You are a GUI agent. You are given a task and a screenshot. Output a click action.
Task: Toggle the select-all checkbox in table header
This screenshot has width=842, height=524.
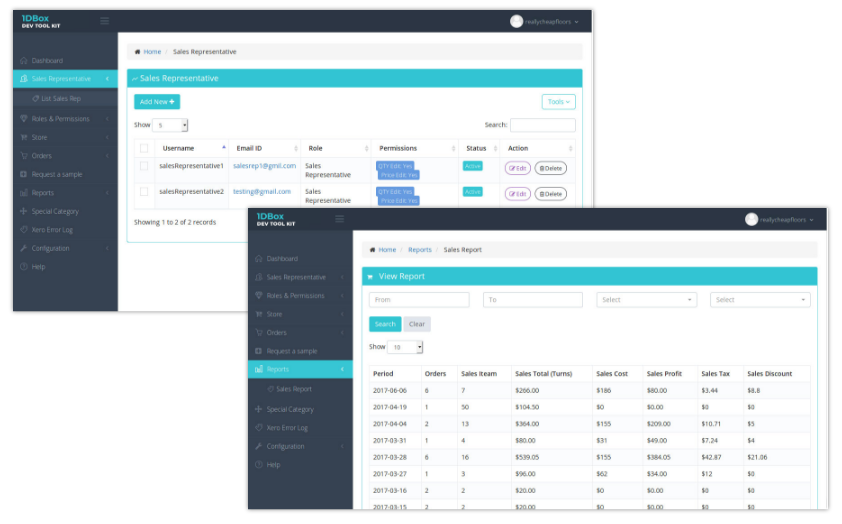[144, 148]
